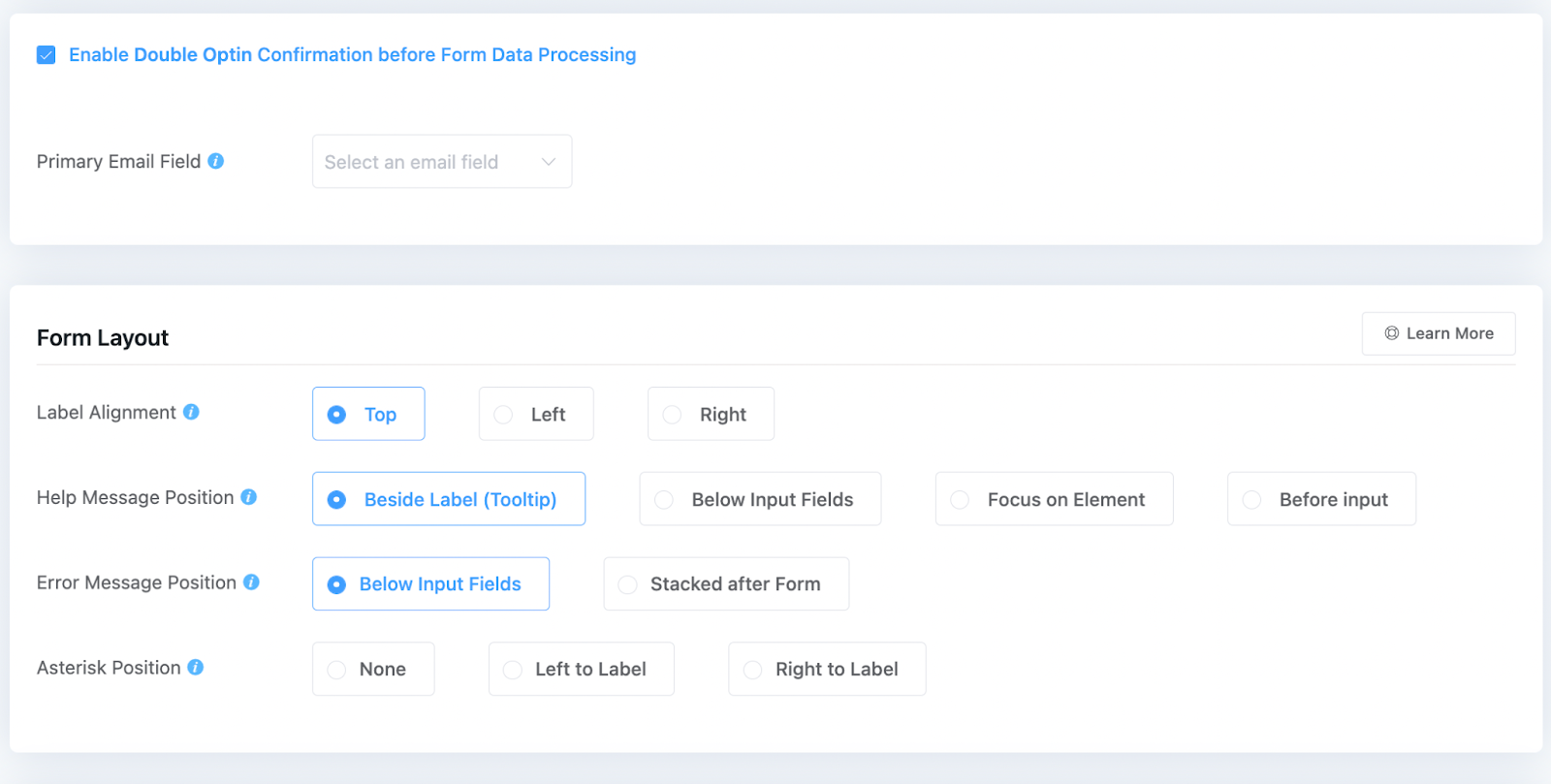Click info icon beside Primary Email Field
Viewport: 1551px width, 784px height.
coord(216,161)
